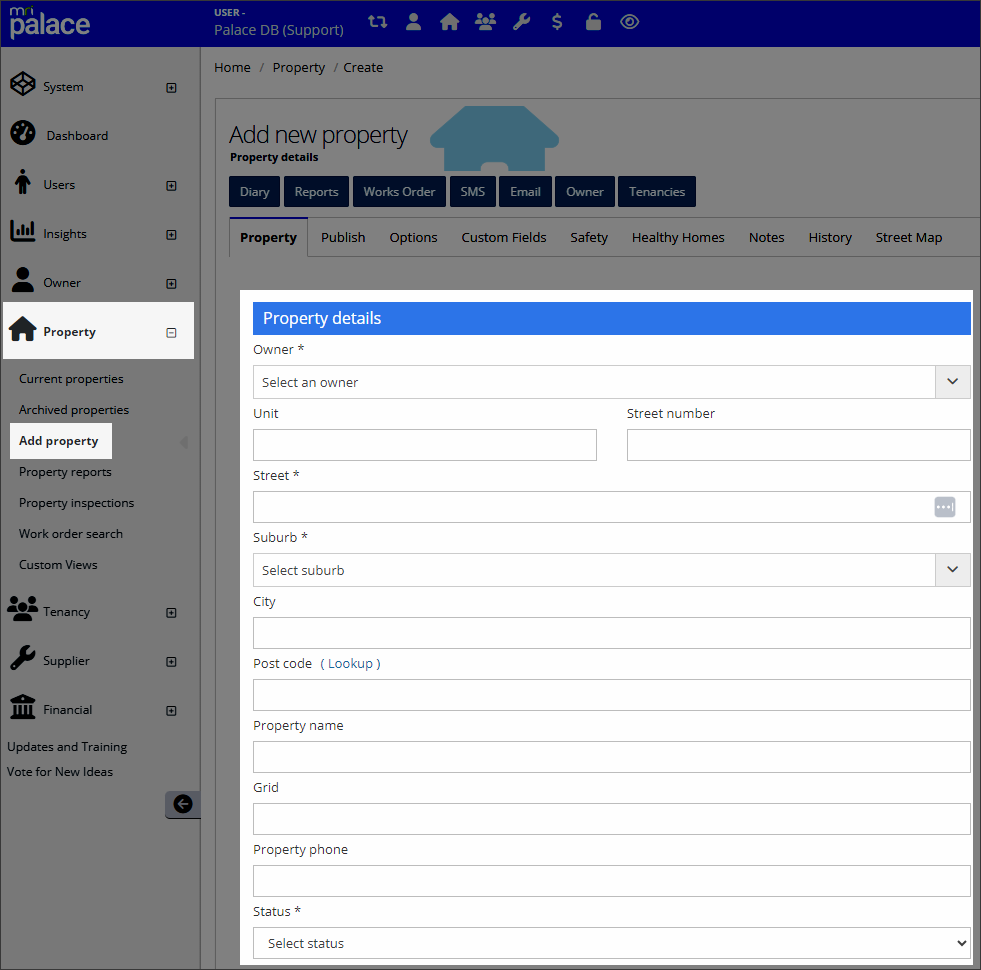
Task: Expand the Insights menu plus box
Action: [171, 235]
